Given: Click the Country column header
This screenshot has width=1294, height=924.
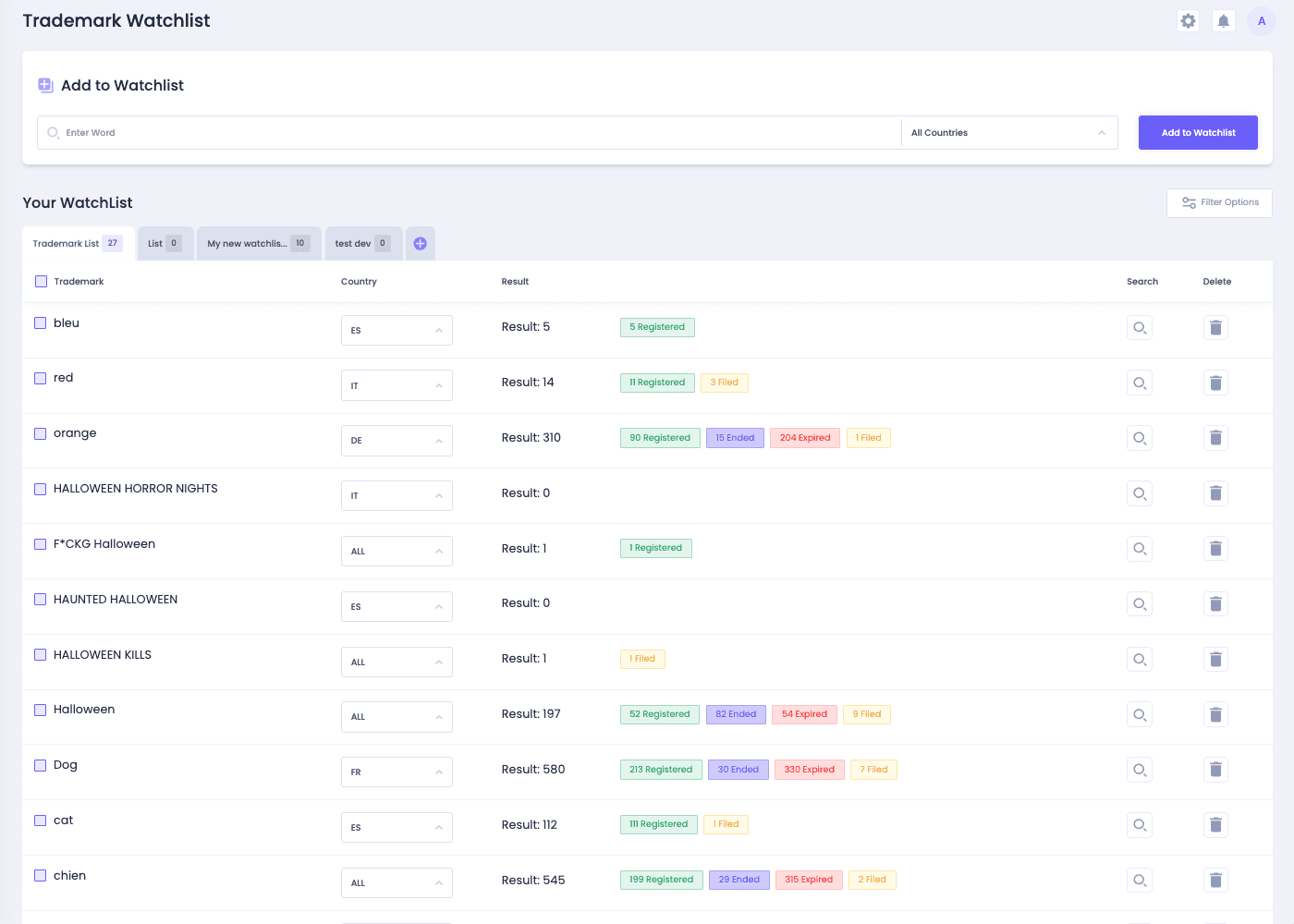Looking at the screenshot, I should tap(359, 282).
